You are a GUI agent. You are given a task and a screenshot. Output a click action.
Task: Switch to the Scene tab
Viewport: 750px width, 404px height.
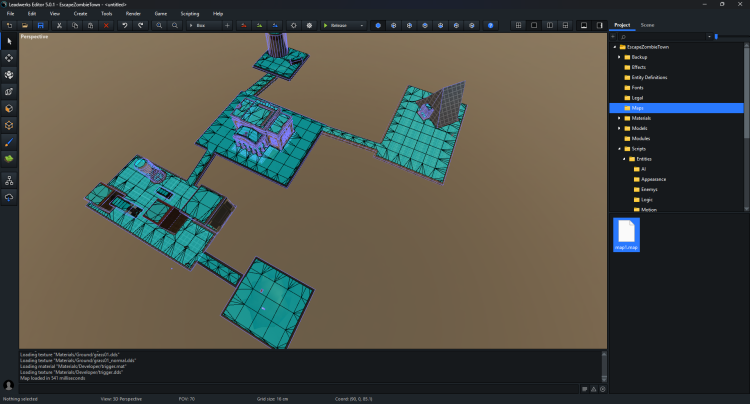click(647, 24)
